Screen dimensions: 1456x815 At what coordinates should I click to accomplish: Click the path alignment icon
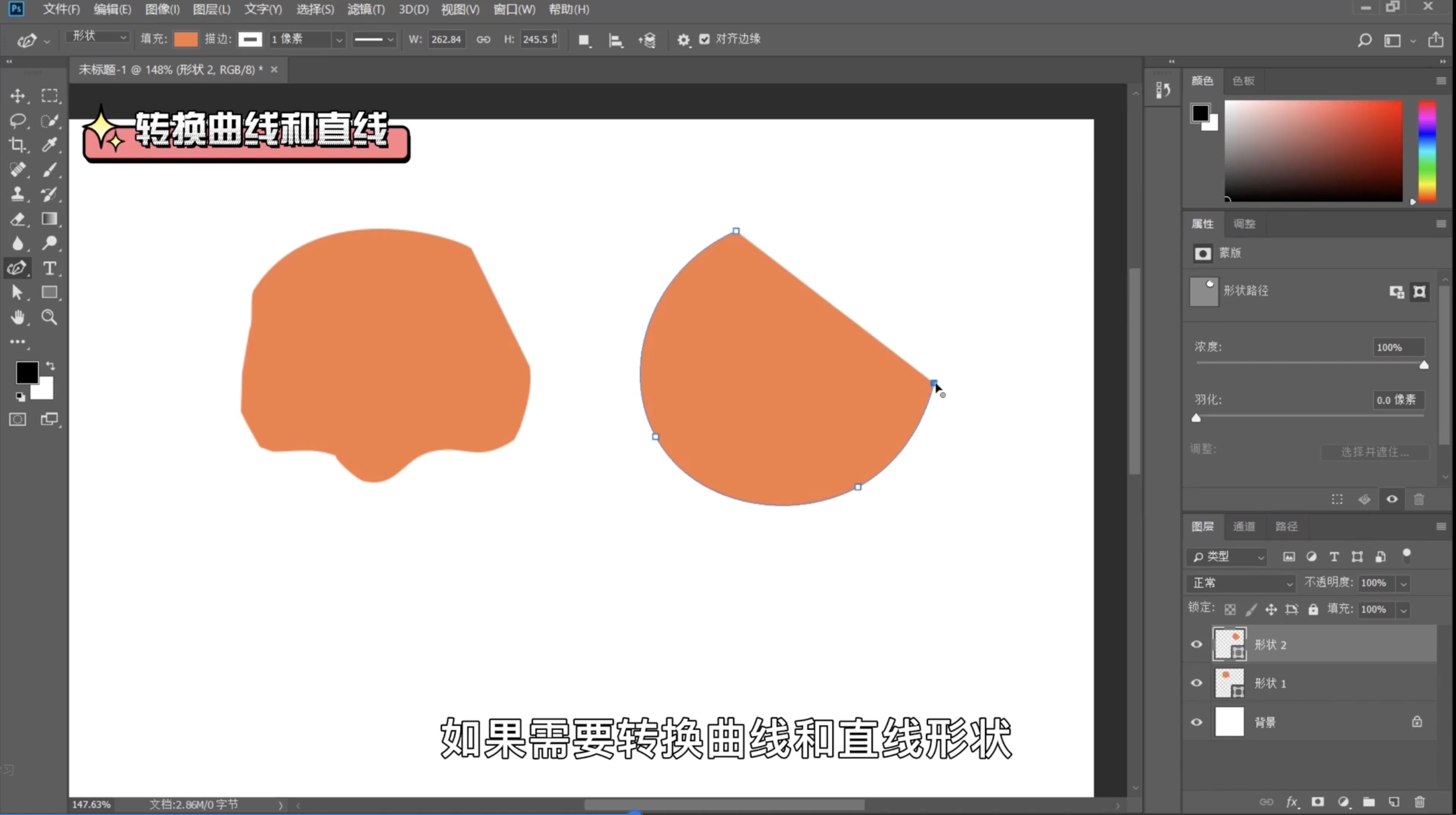point(615,40)
